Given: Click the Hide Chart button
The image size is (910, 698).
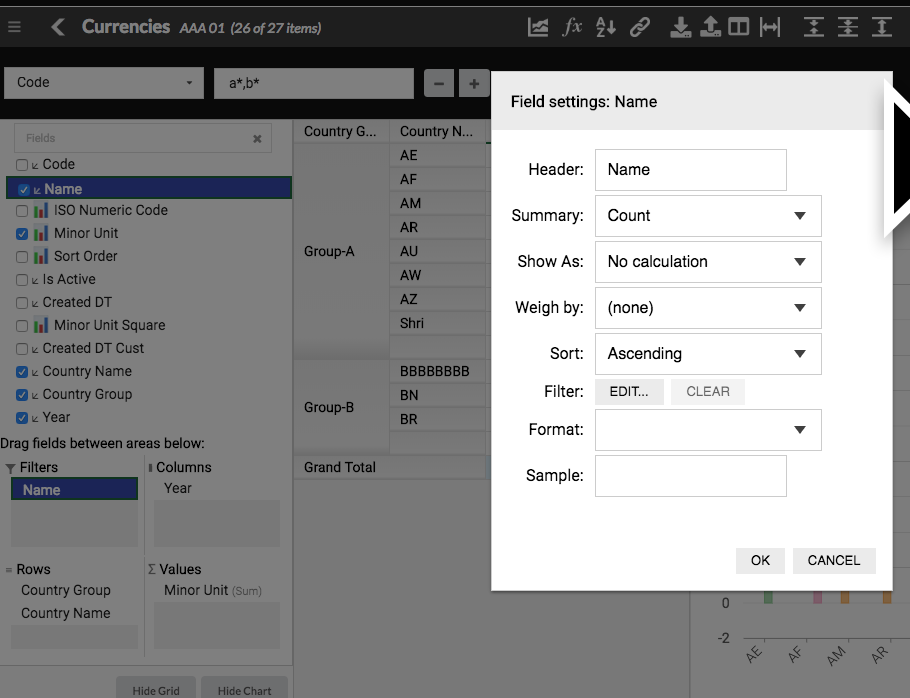Looking at the screenshot, I should [244, 689].
